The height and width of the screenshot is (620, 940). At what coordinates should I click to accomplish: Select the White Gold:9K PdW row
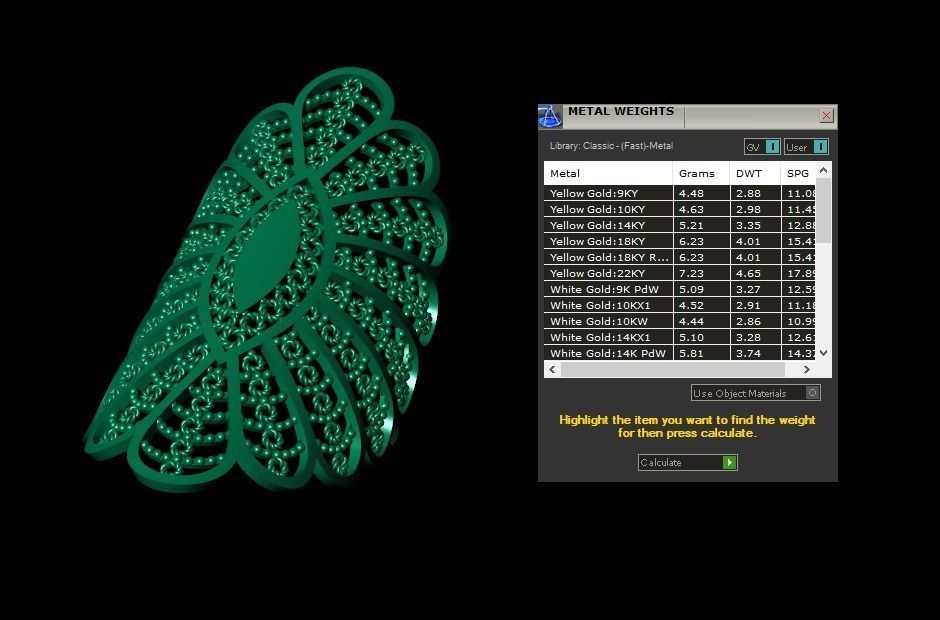(x=680, y=289)
